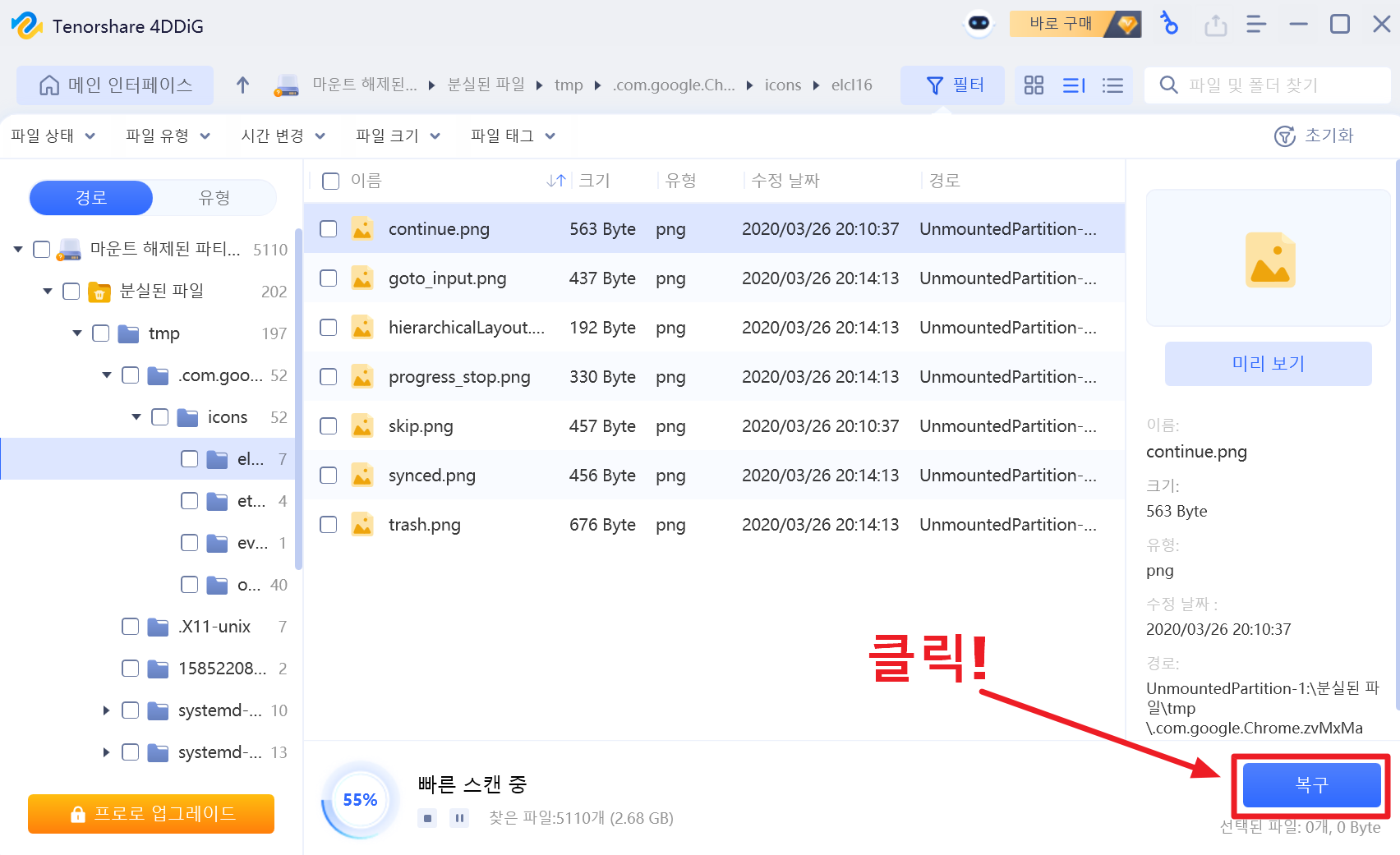1400x855 pixels.
Task: Open the 파일 태그 filter dropdown
Action: click(513, 136)
